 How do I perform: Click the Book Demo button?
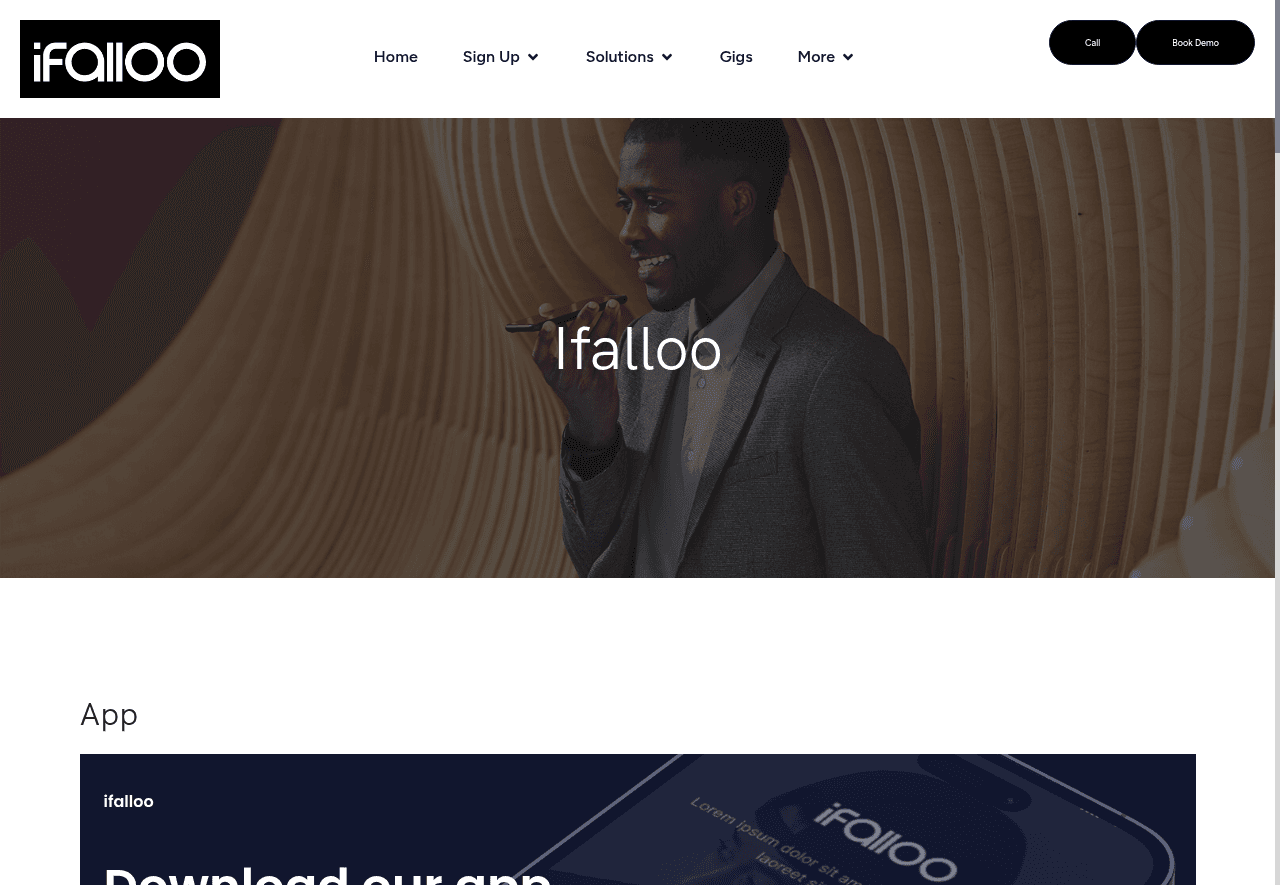point(1195,42)
